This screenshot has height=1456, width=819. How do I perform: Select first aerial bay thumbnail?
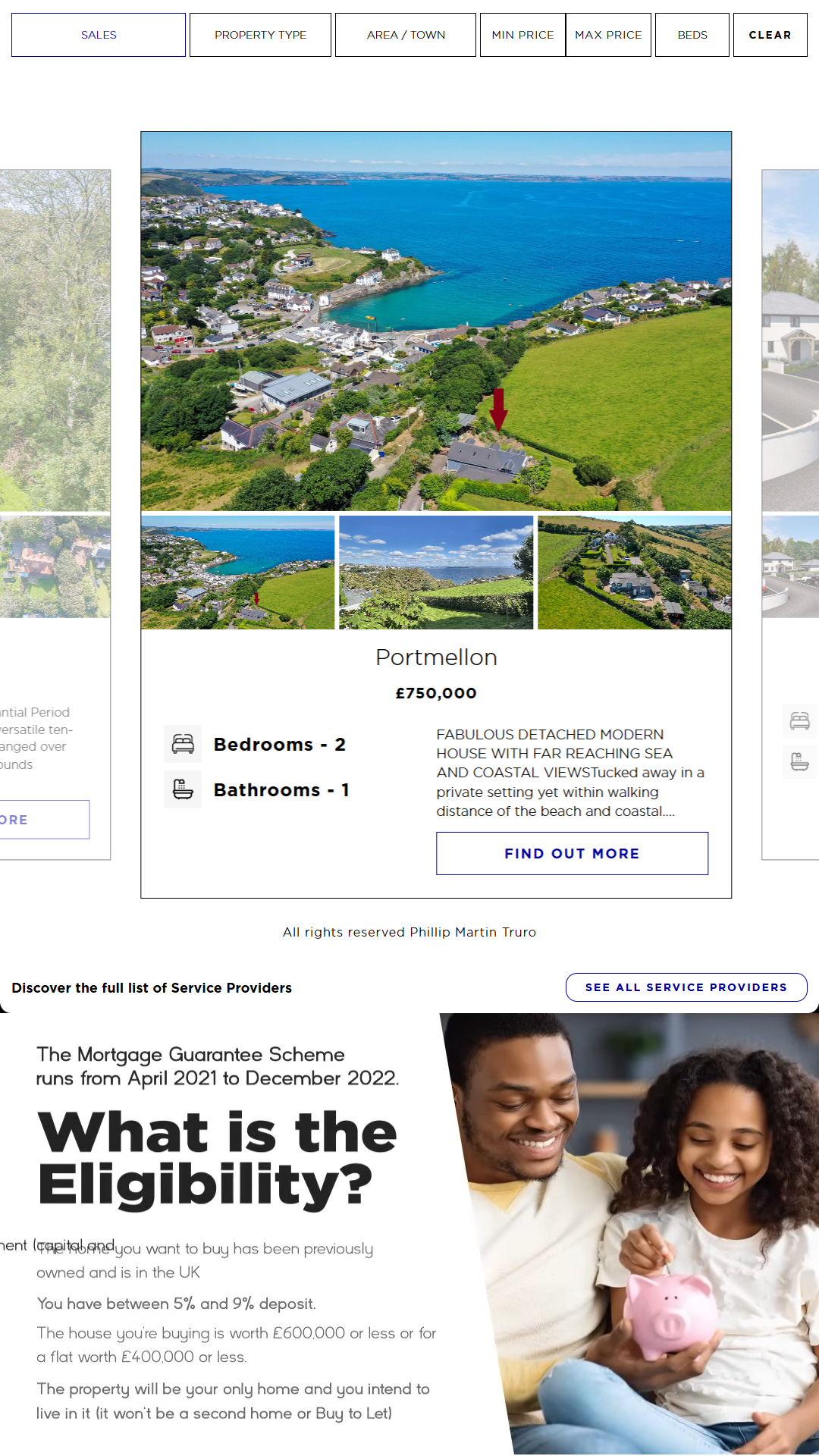[x=237, y=573]
